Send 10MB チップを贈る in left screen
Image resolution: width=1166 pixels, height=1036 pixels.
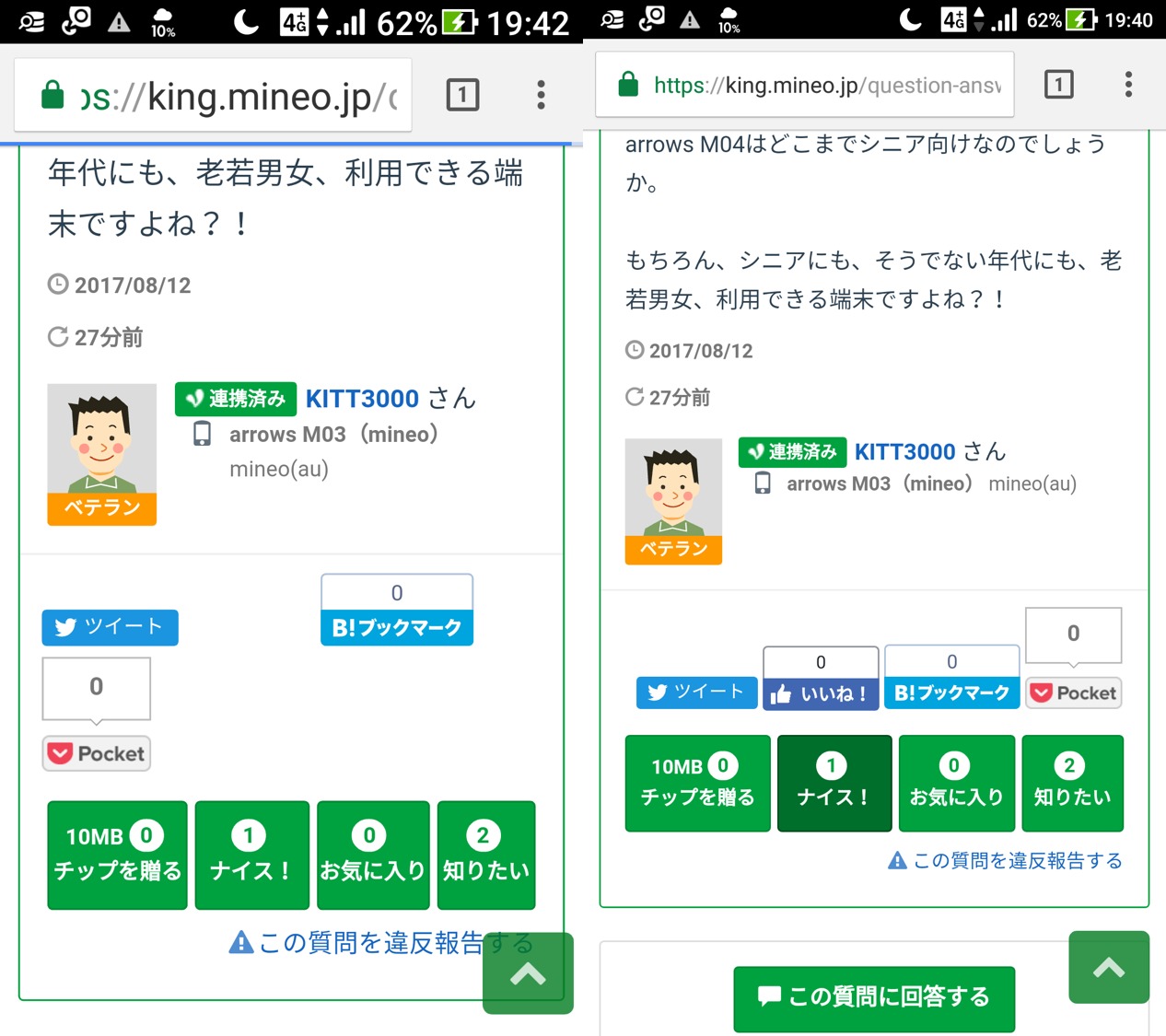click(117, 855)
